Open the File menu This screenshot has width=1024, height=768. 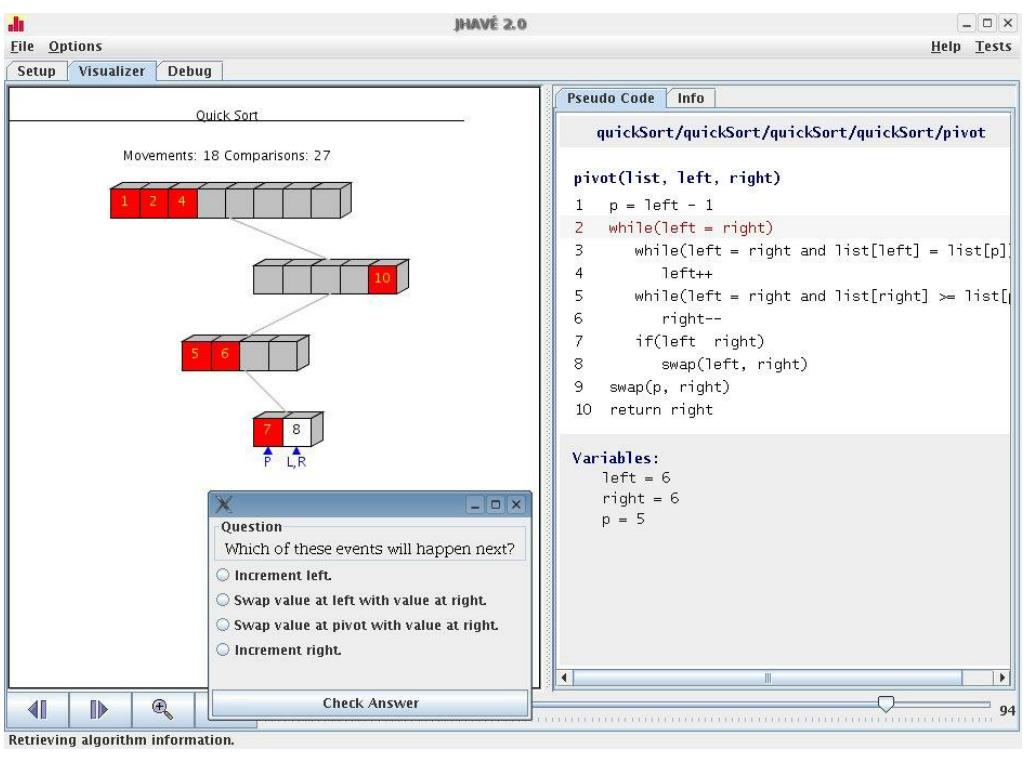click(22, 46)
